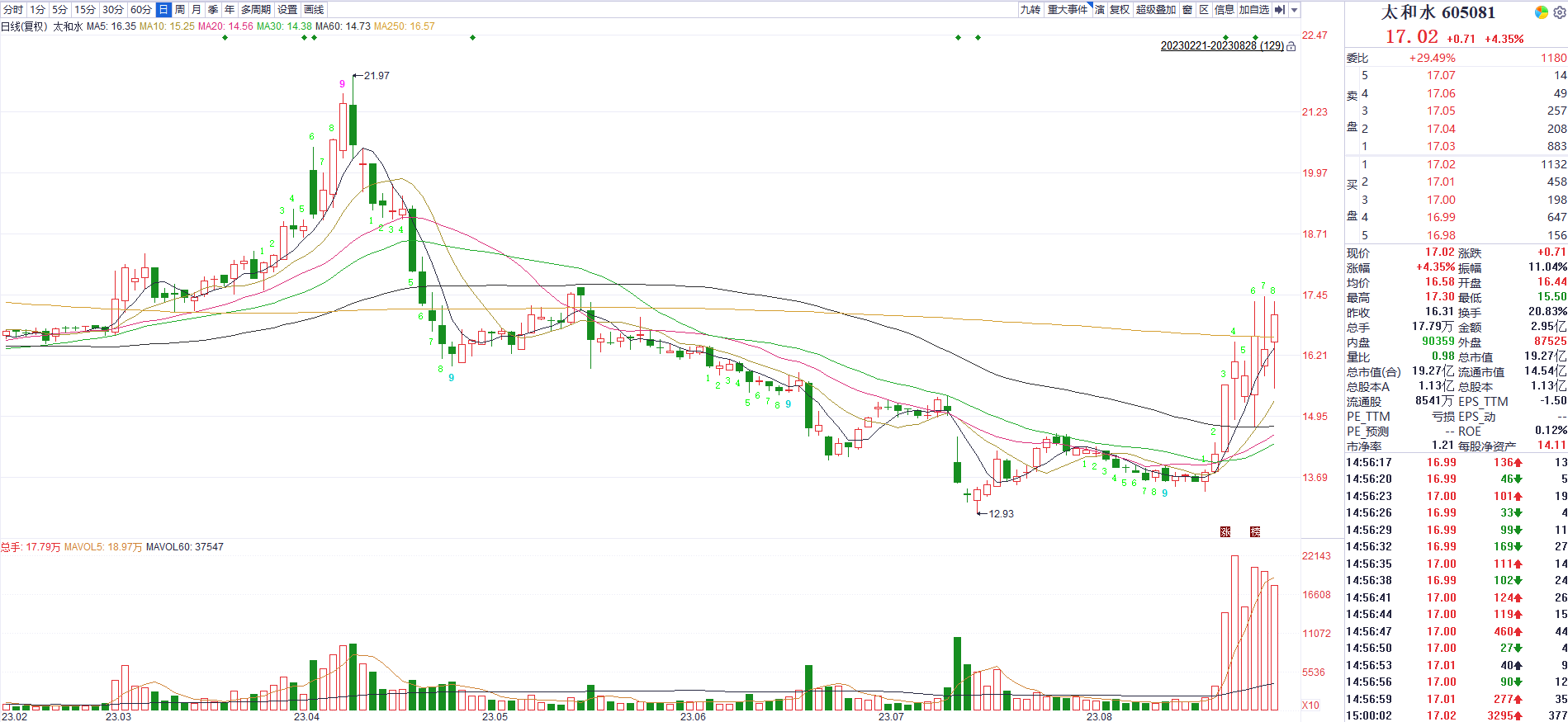Open the quote panel settings gear
1568x722 pixels.
tap(1559, 12)
